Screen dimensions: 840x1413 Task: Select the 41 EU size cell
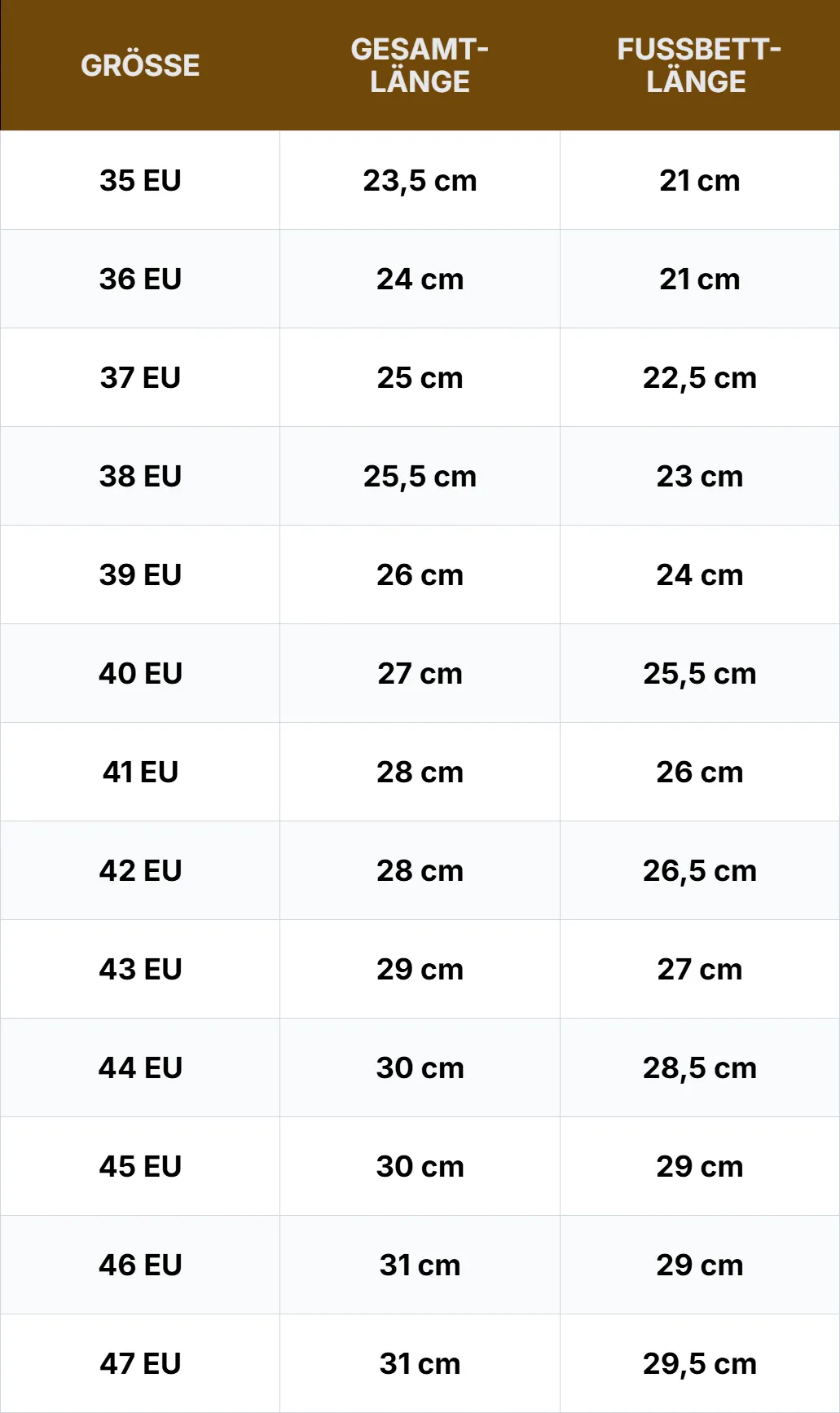pyautogui.click(x=140, y=772)
